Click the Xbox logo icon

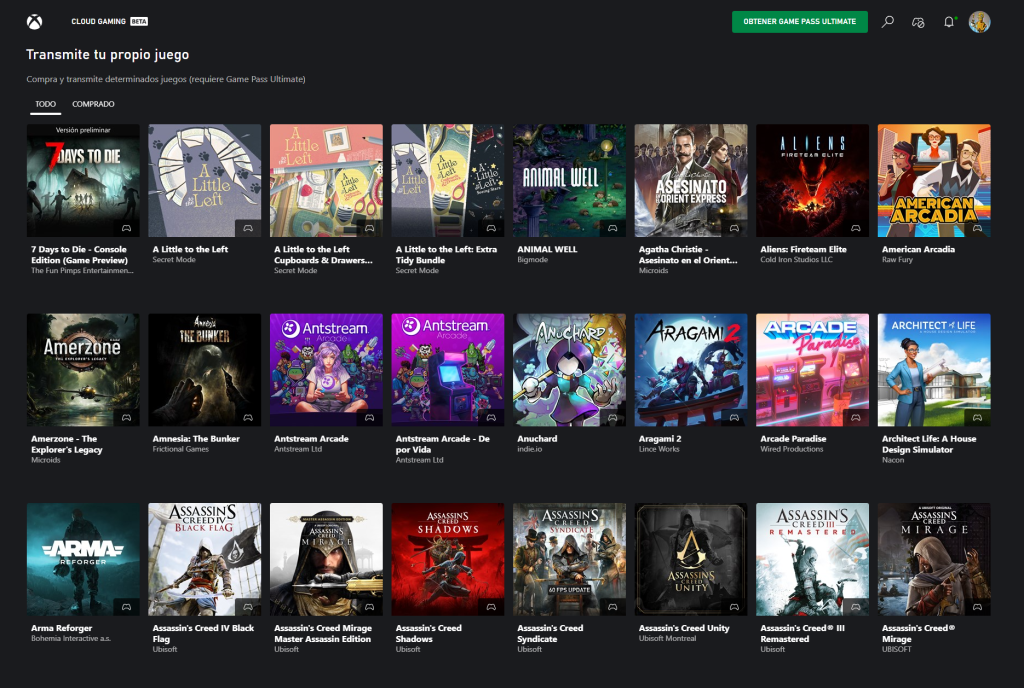35,21
